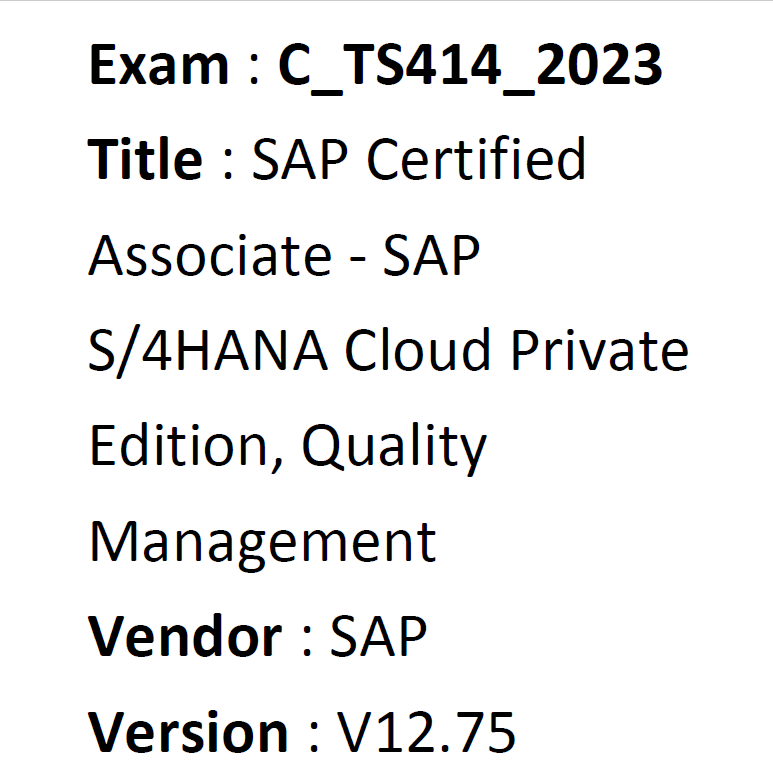The image size is (773, 768).
Task: Click the bold 'Title' label
Action: point(145,158)
